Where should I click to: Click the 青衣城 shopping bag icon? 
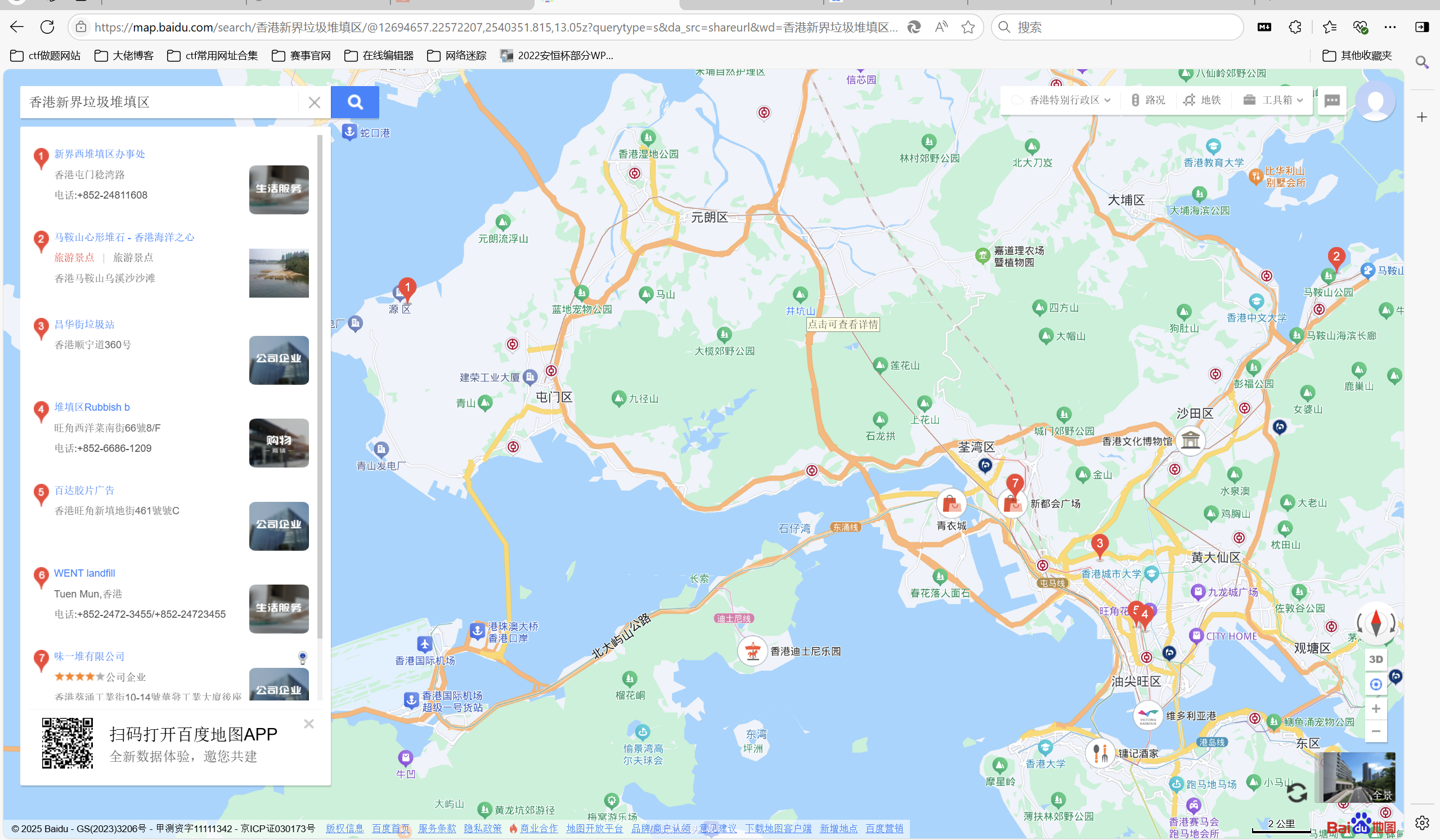(x=951, y=504)
